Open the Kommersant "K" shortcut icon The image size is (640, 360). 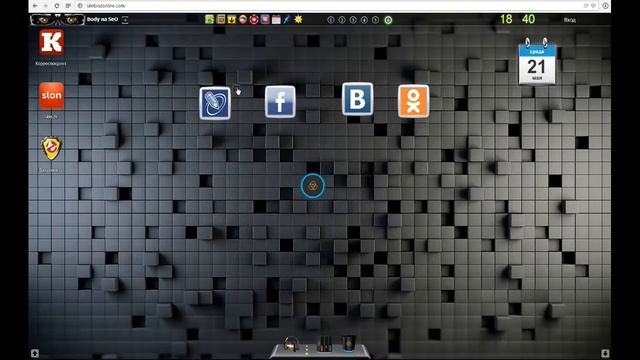click(x=51, y=42)
